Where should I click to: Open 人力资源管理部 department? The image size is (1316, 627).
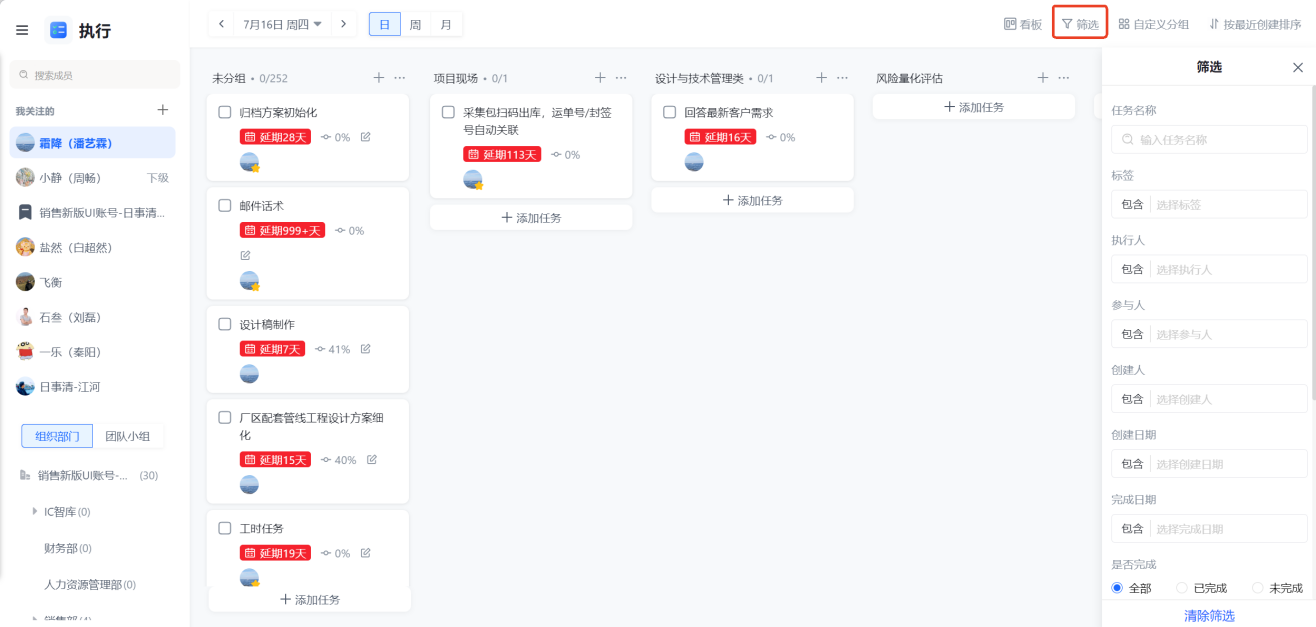point(89,584)
